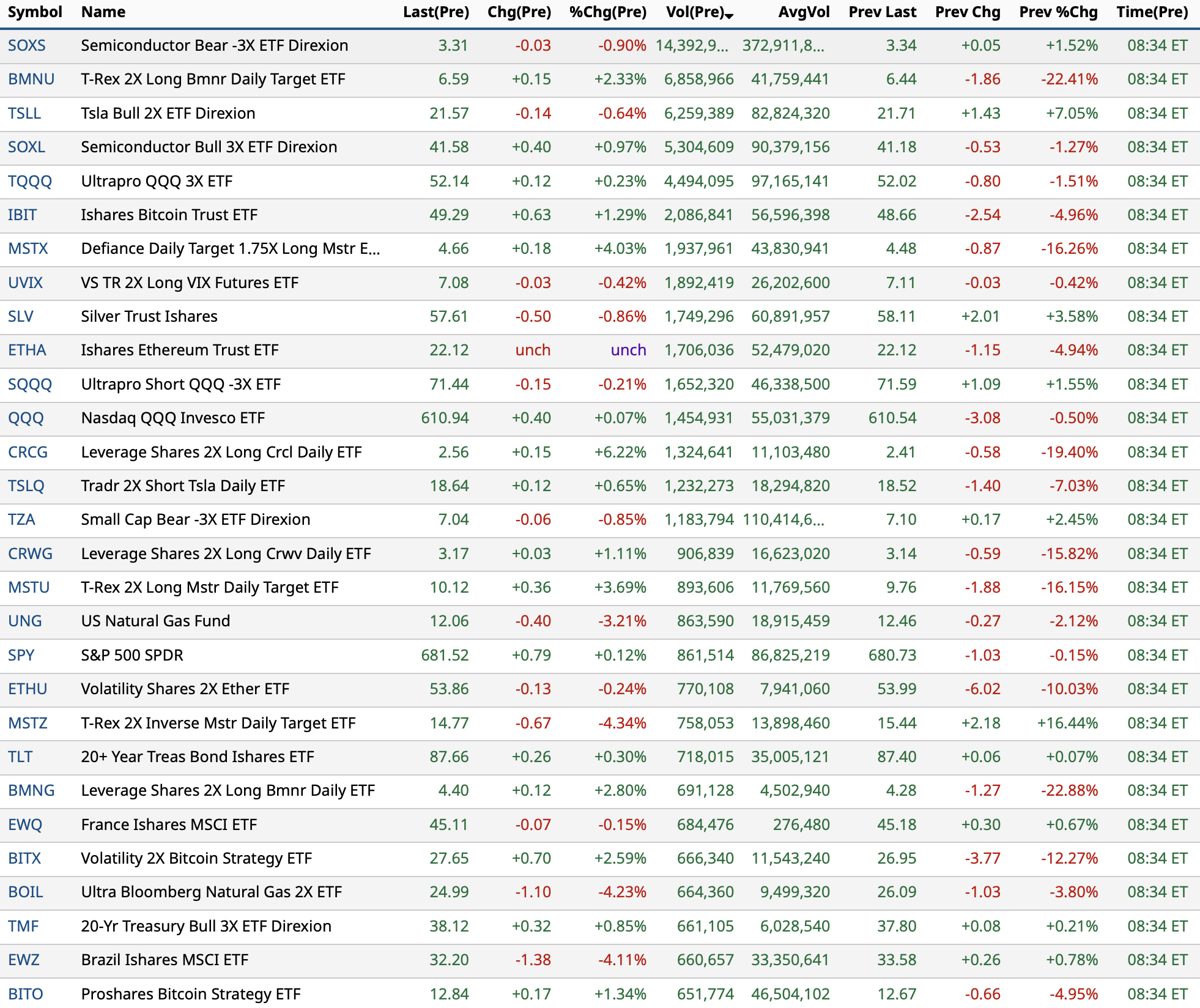Open the SOXS ticker link
This screenshot has width=1200, height=1008.
coord(27,46)
